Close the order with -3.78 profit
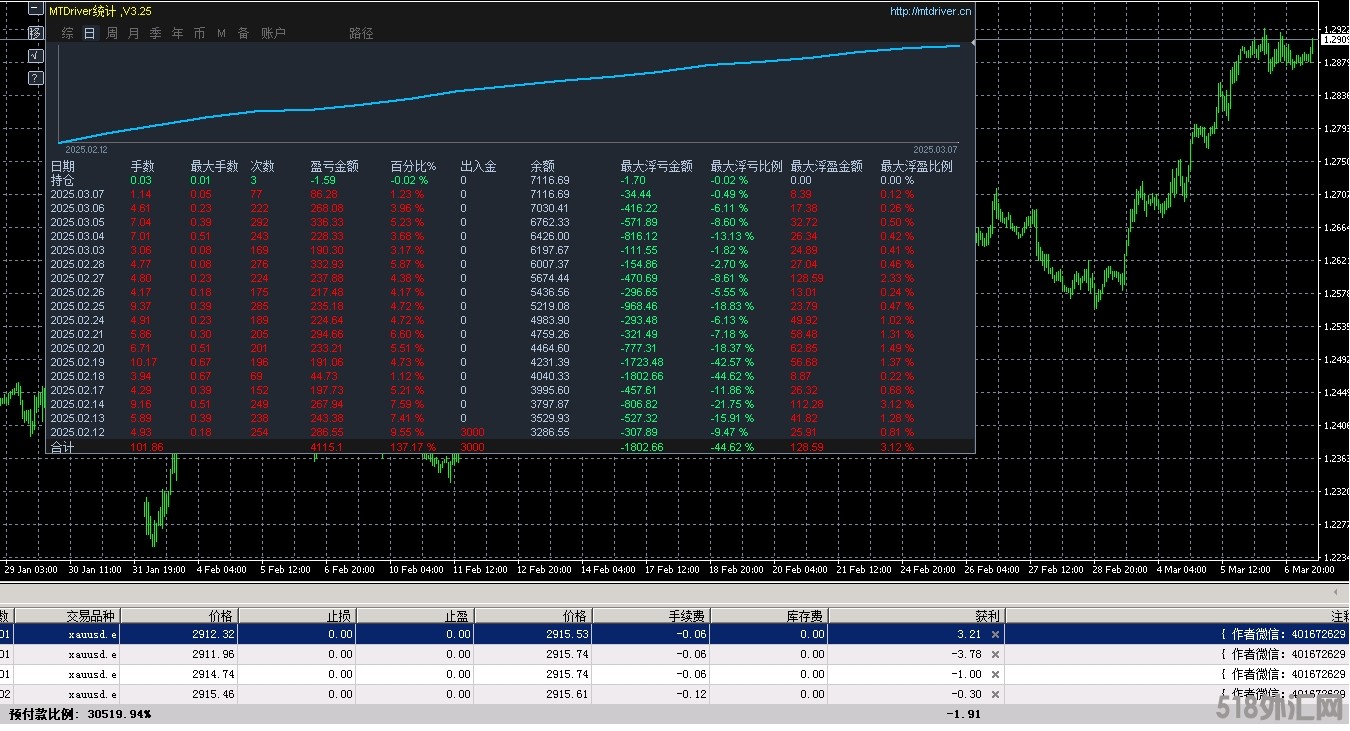Viewport: 1350px width, 731px height. pyautogui.click(x=995, y=654)
